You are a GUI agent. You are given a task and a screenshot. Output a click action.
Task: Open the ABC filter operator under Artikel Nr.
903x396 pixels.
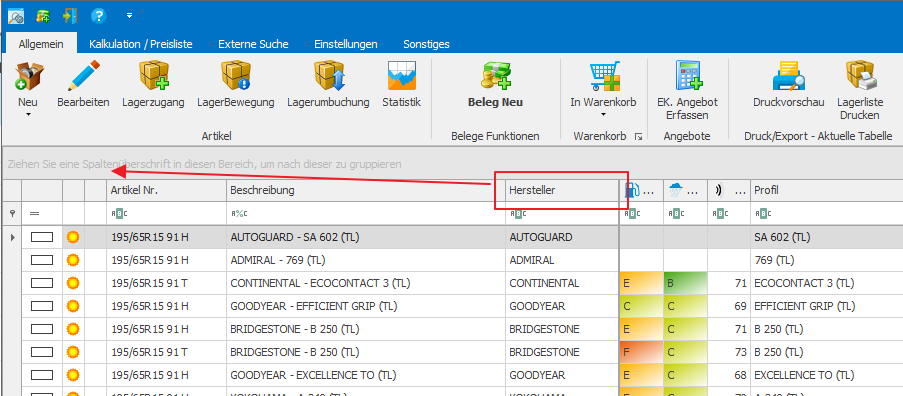click(119, 214)
